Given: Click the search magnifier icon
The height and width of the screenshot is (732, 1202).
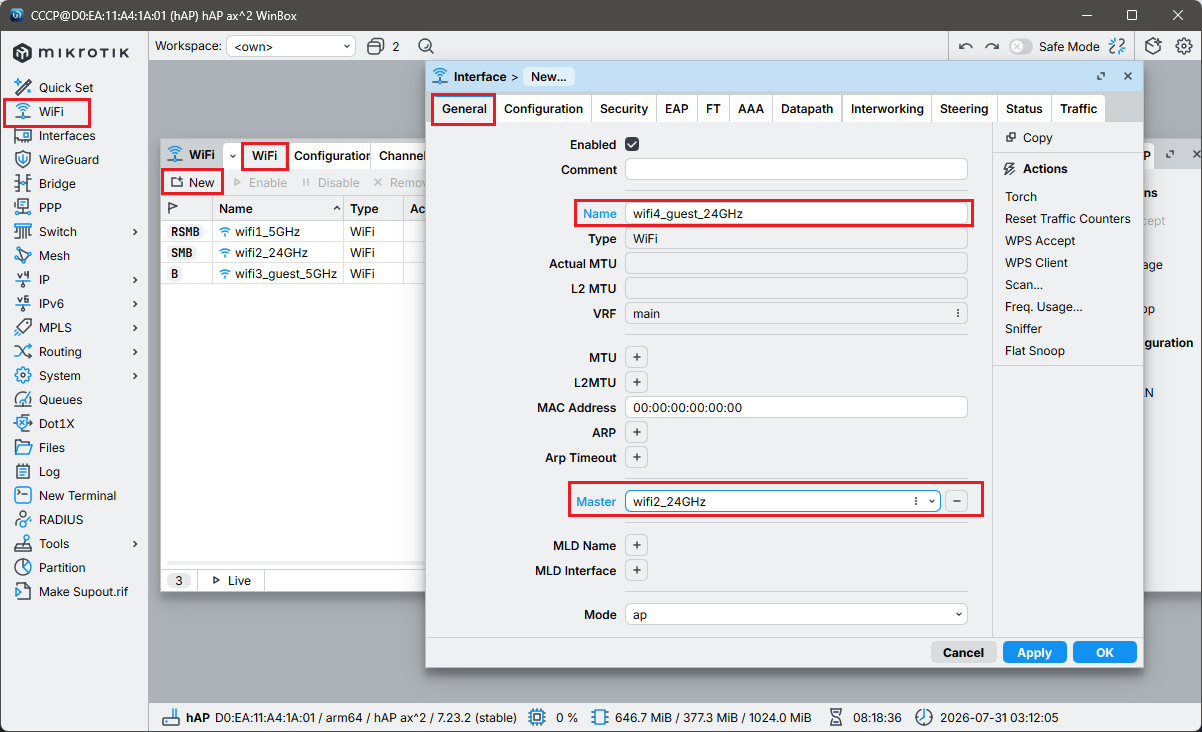Looking at the screenshot, I should tap(426, 46).
